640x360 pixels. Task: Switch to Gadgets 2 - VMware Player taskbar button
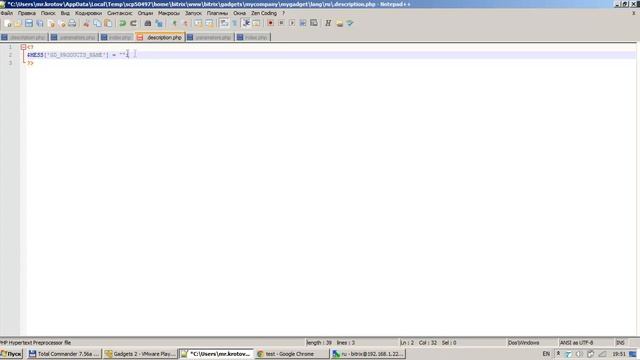(140, 354)
